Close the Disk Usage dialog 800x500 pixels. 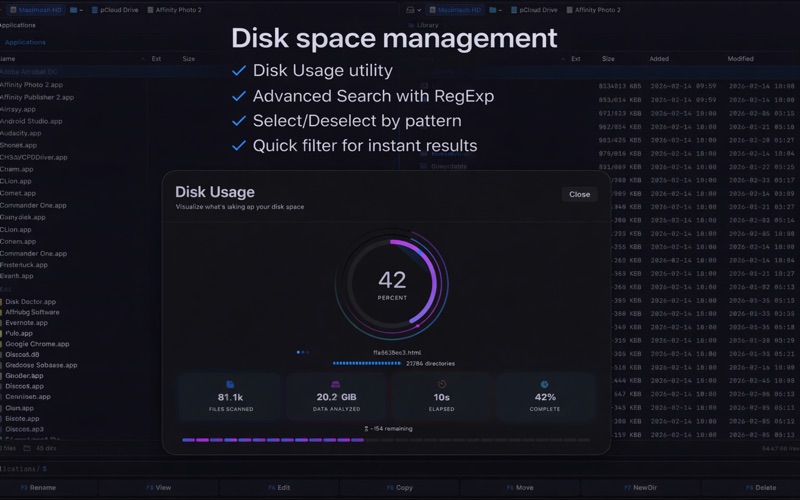tap(580, 194)
